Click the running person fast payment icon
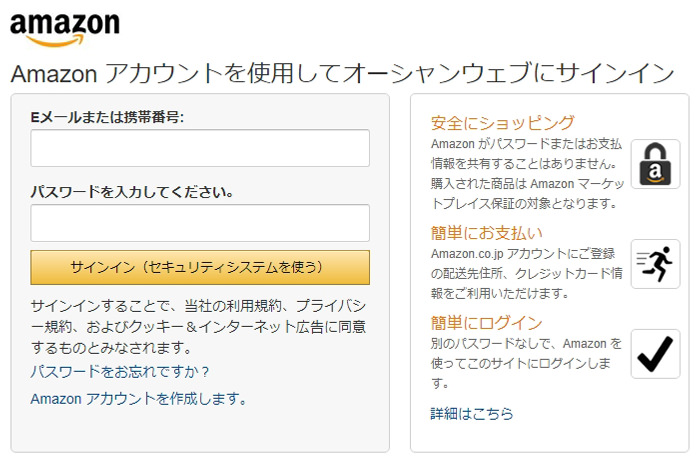The image size is (700, 464). click(655, 264)
